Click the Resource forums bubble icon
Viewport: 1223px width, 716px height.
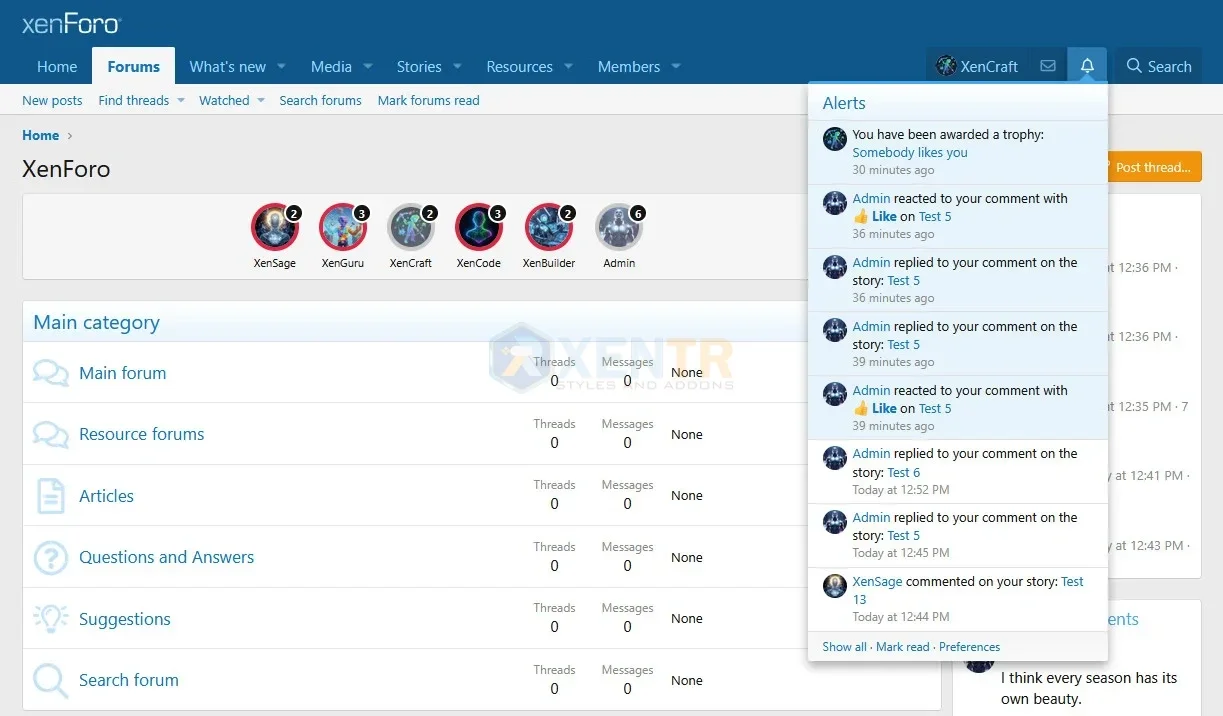click(50, 434)
